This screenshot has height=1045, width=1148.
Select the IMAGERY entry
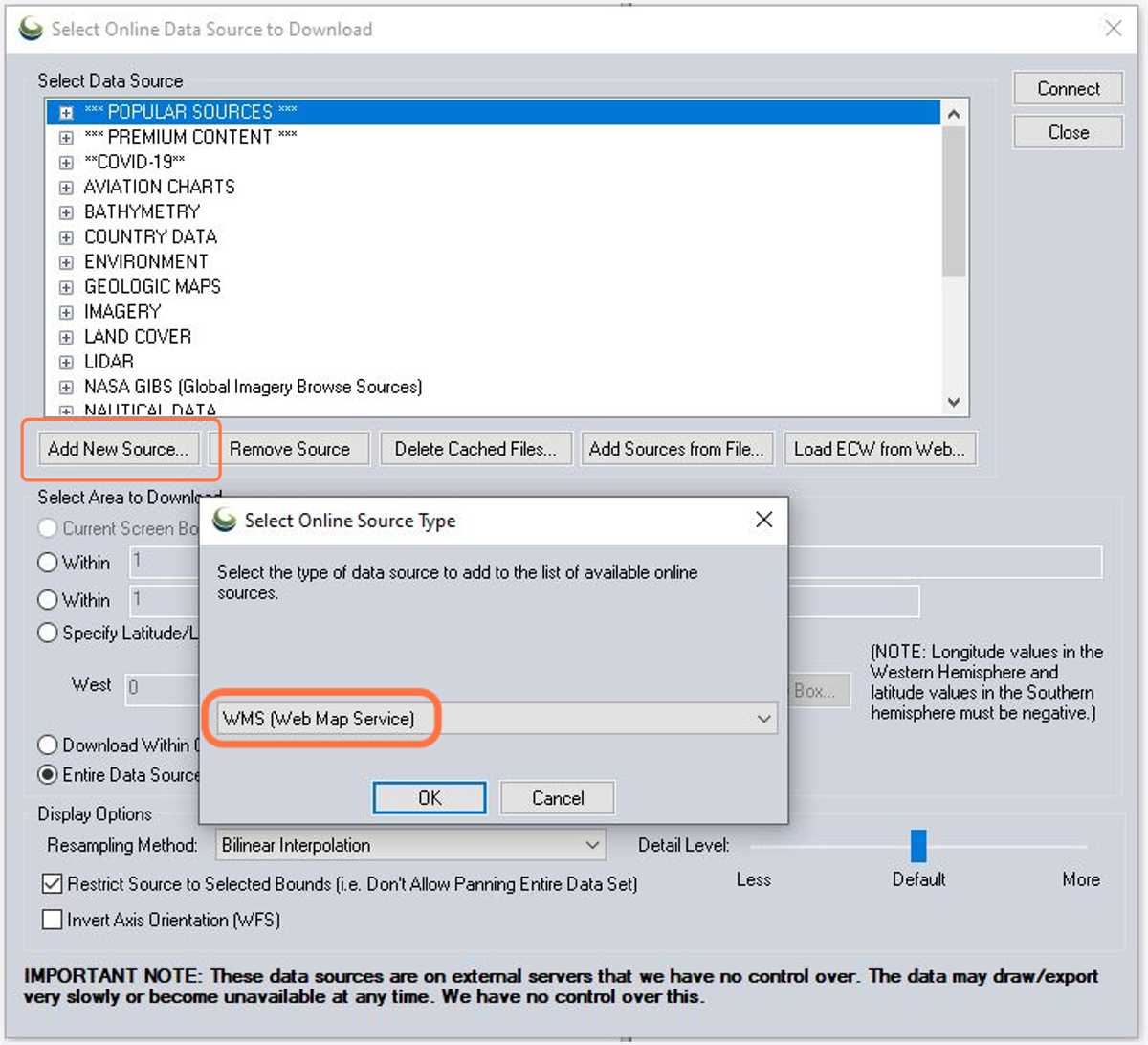pos(122,311)
